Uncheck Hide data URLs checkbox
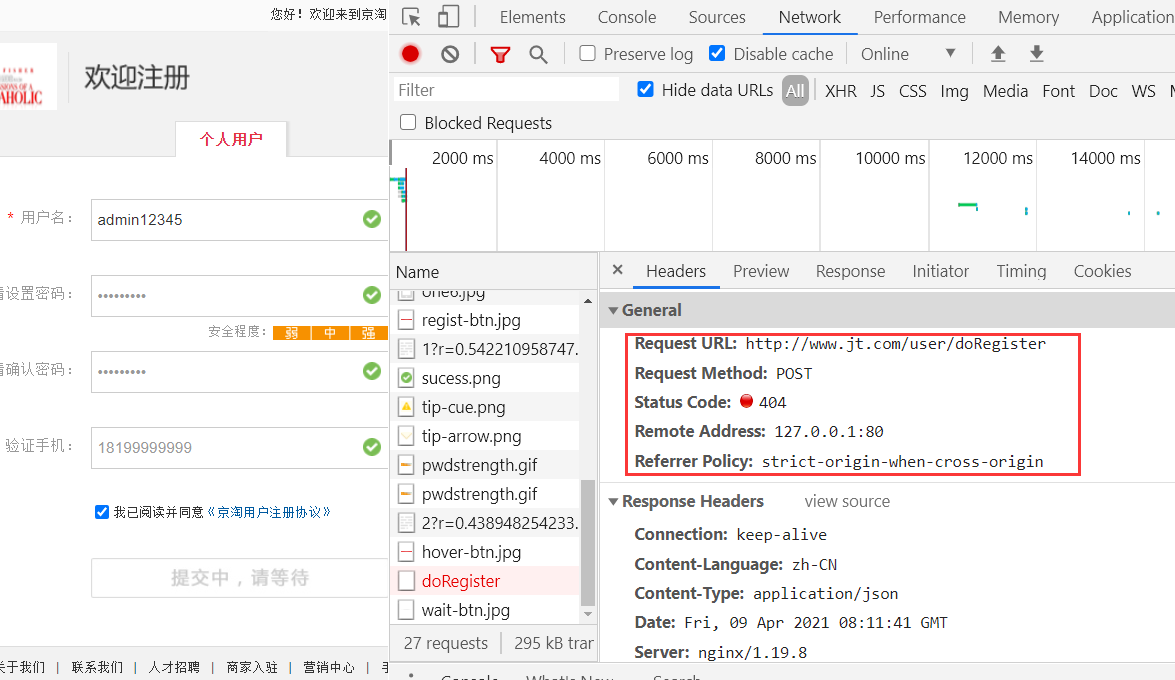 point(645,89)
